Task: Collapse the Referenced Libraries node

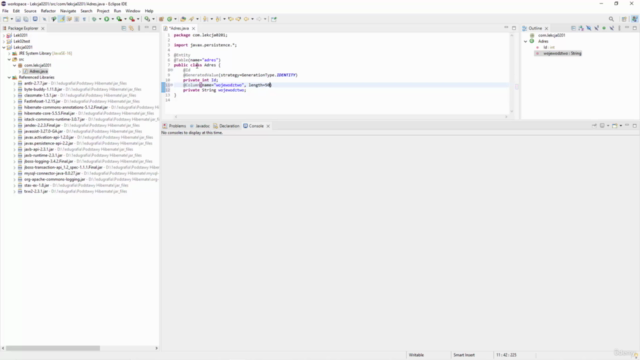Action: tap(9, 78)
